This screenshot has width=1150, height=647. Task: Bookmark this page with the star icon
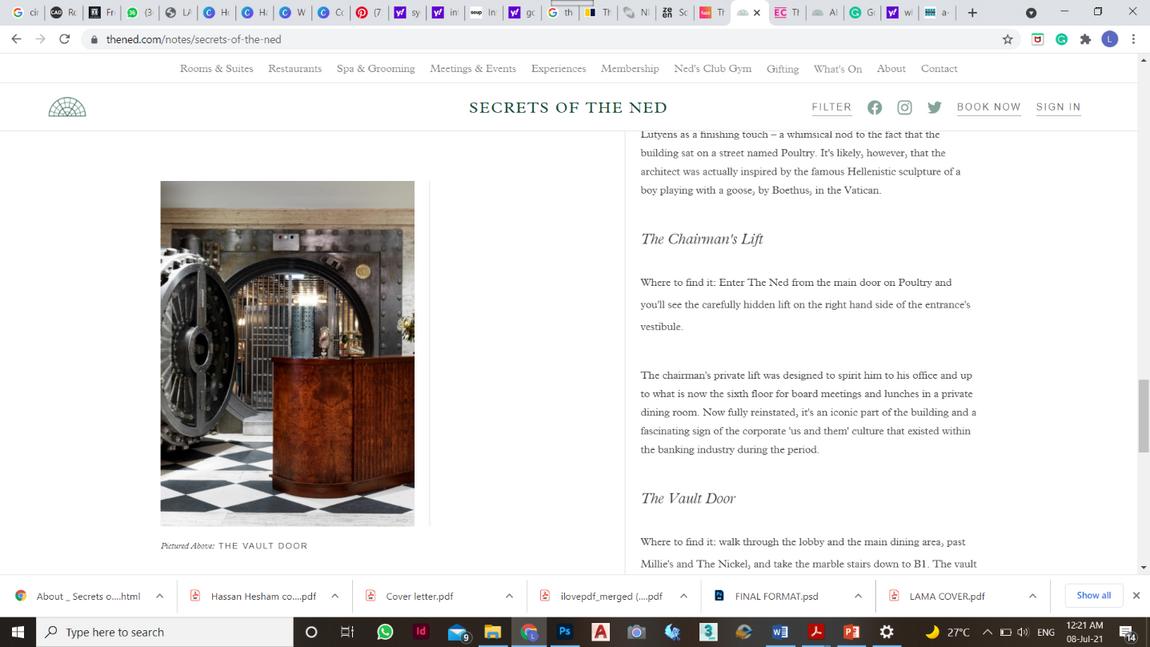1008,40
